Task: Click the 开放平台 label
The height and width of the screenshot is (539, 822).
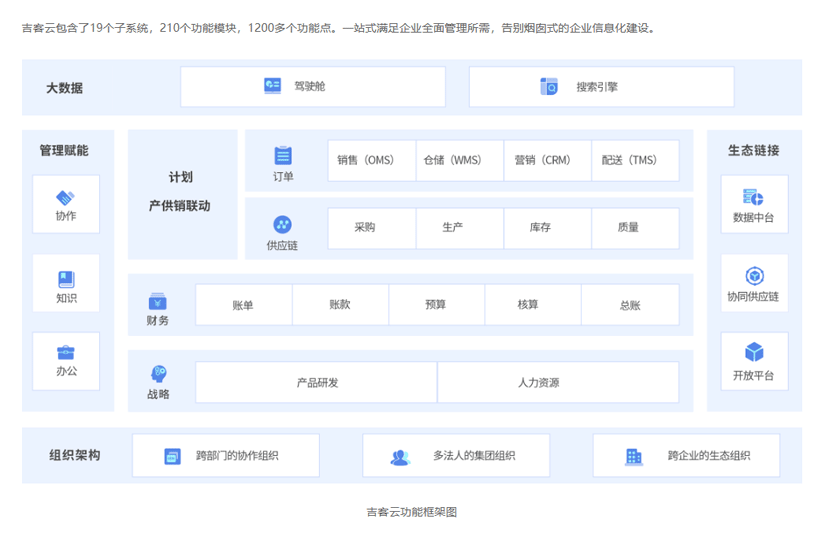Action: [753, 375]
